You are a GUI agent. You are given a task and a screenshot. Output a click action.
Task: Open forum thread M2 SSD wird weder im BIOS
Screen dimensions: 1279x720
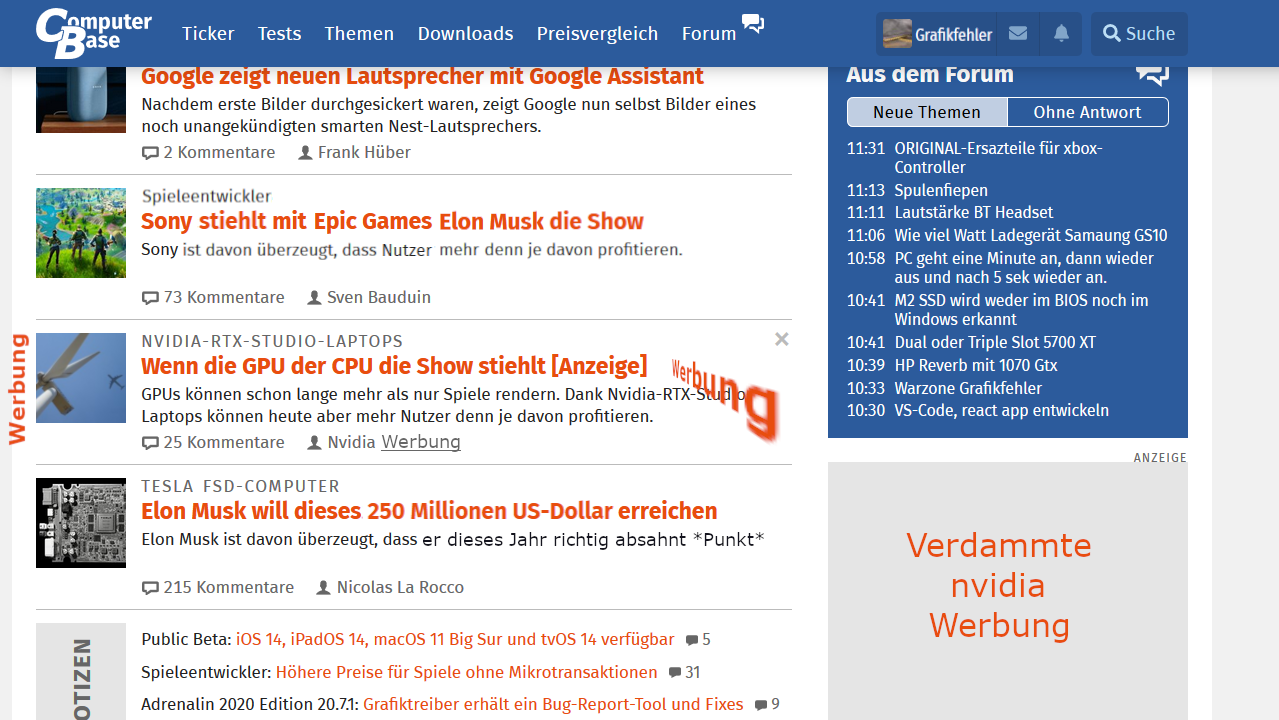(1021, 309)
